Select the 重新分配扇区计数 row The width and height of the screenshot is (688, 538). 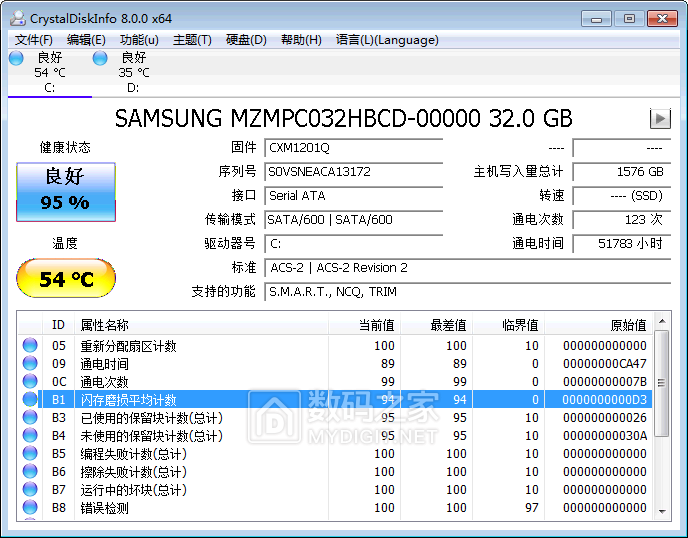click(336, 346)
